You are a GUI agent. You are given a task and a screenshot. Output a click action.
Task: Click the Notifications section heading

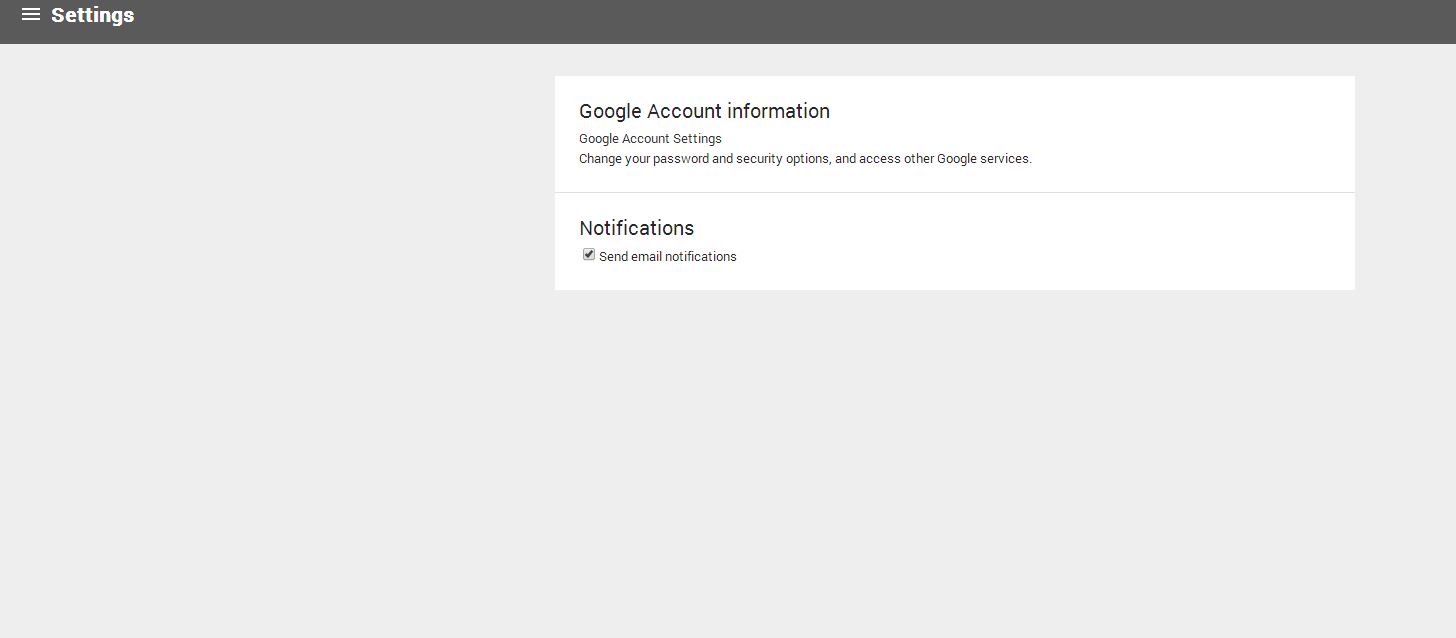coord(636,228)
